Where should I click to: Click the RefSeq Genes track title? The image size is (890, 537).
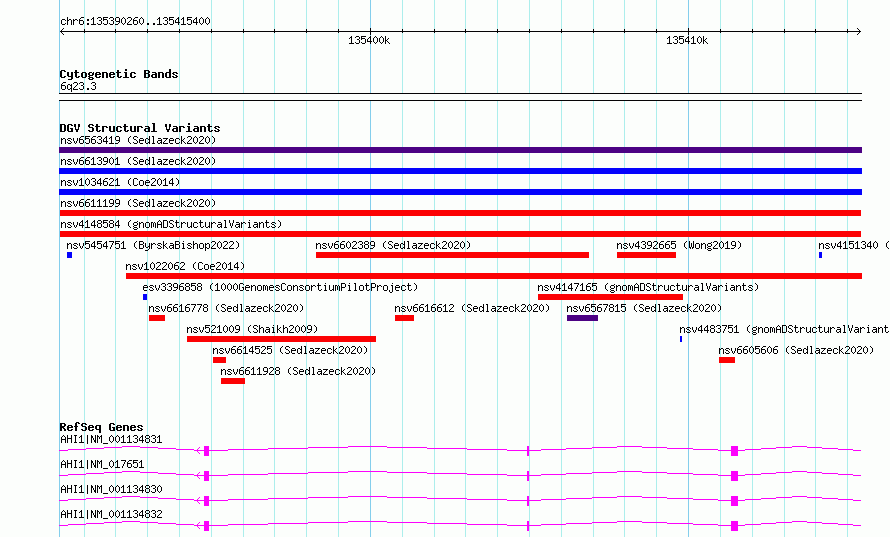(x=101, y=427)
